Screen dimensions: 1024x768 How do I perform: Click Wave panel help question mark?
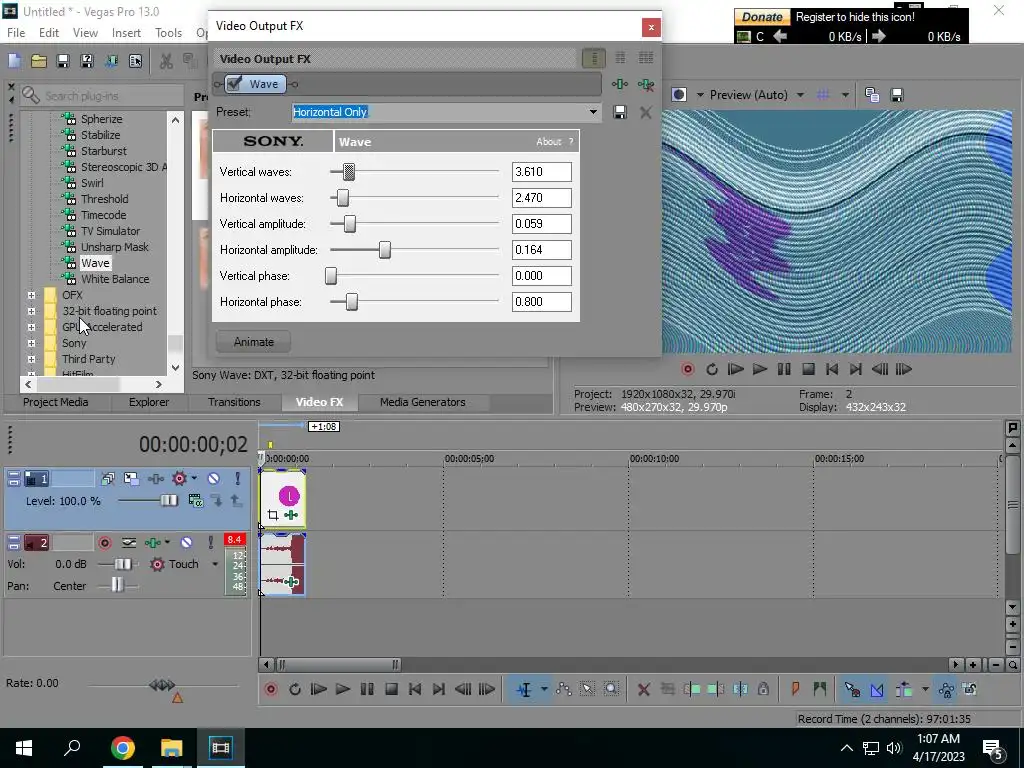[571, 142]
